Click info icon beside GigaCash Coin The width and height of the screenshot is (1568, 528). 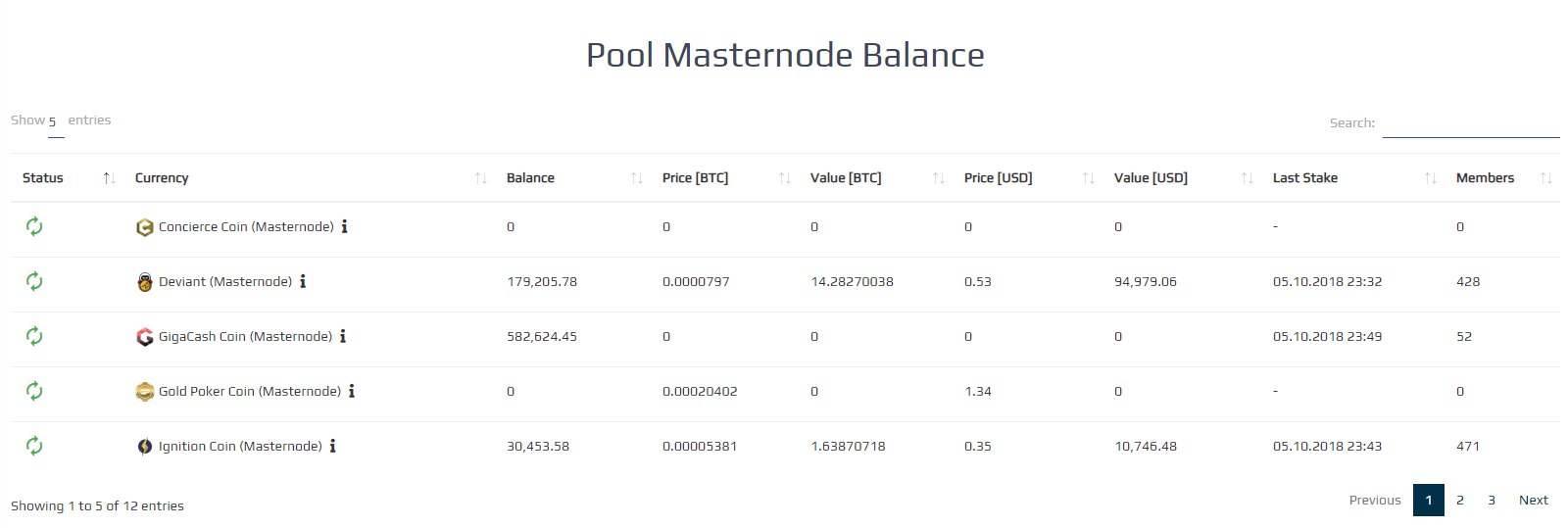pyautogui.click(x=343, y=336)
